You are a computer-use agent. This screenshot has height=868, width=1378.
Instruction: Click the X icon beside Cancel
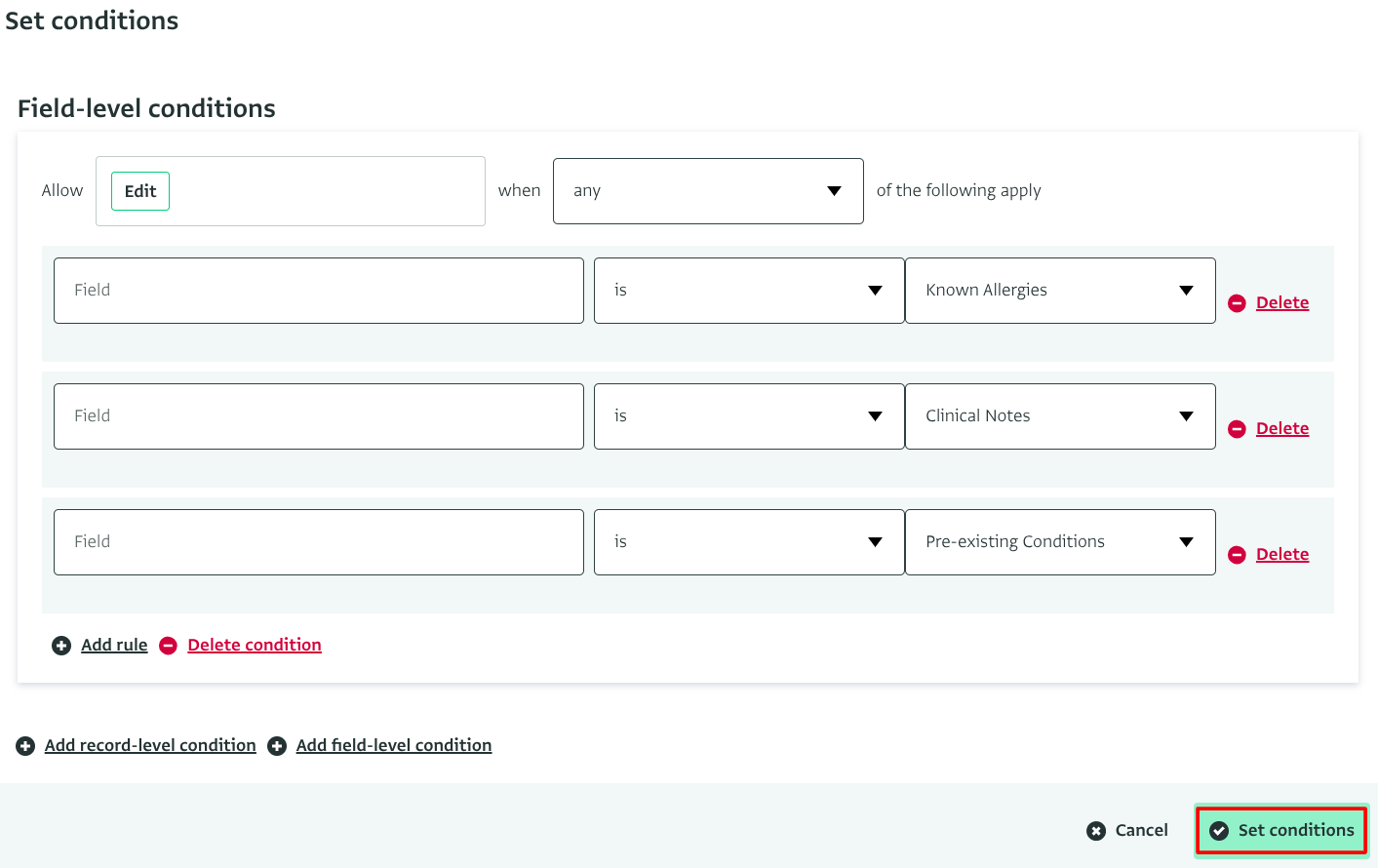coord(1096,831)
